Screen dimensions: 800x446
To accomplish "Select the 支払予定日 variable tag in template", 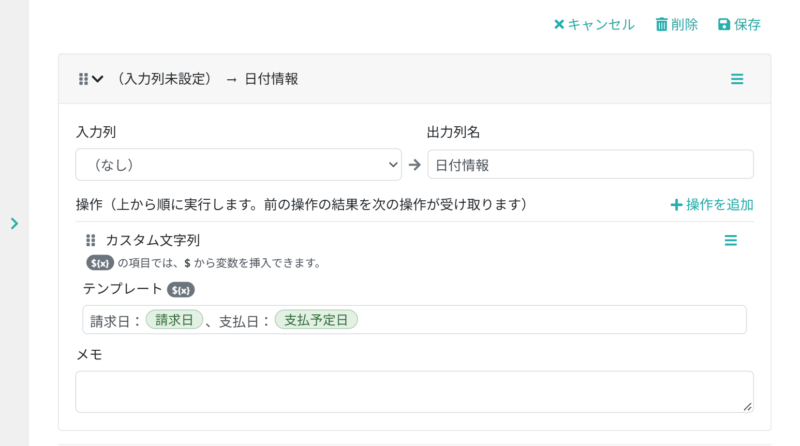I will [316, 320].
